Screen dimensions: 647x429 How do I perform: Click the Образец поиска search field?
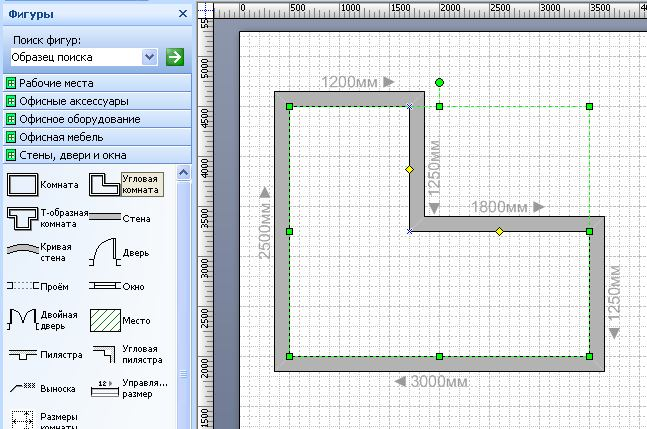77,57
